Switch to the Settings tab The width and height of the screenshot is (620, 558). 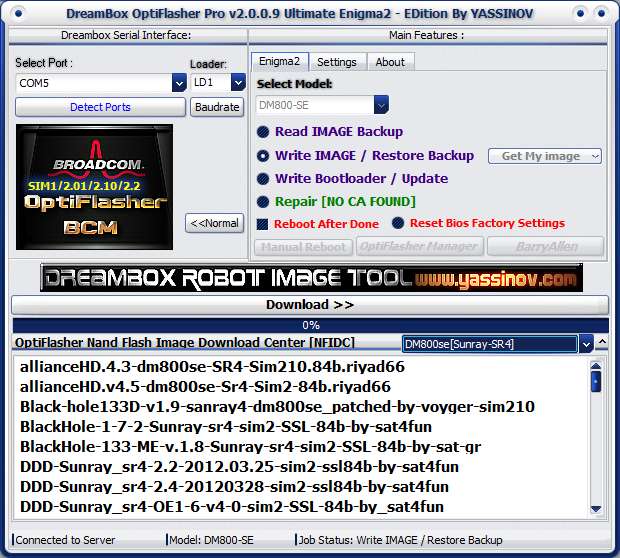pos(337,62)
